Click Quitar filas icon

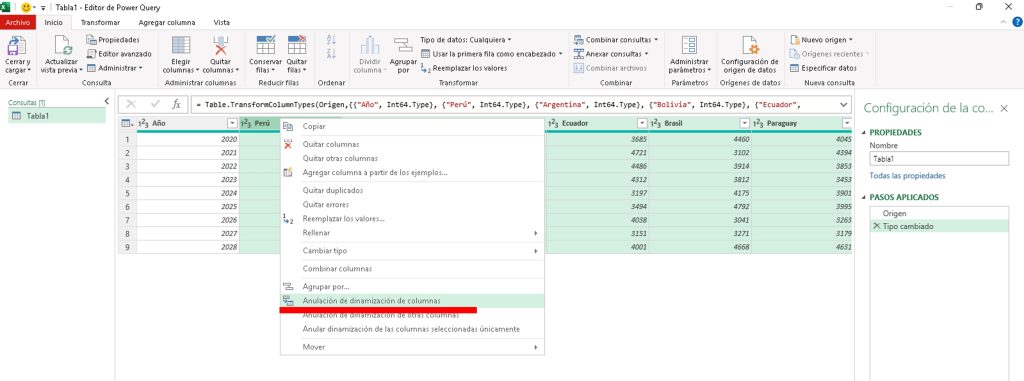296,46
